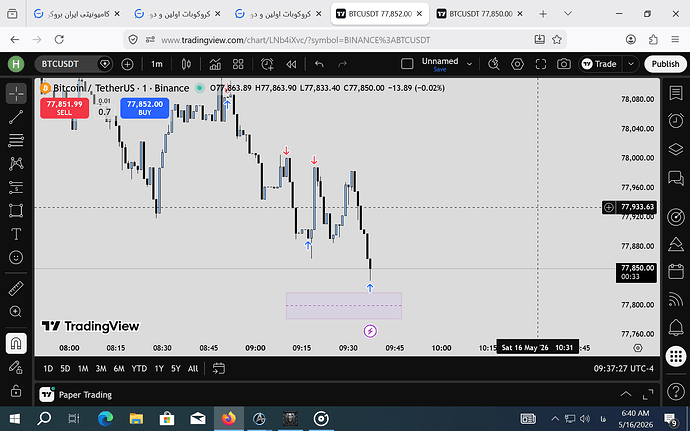This screenshot has height=431, width=690.
Task: Start bar replay mode
Action: click(291, 64)
